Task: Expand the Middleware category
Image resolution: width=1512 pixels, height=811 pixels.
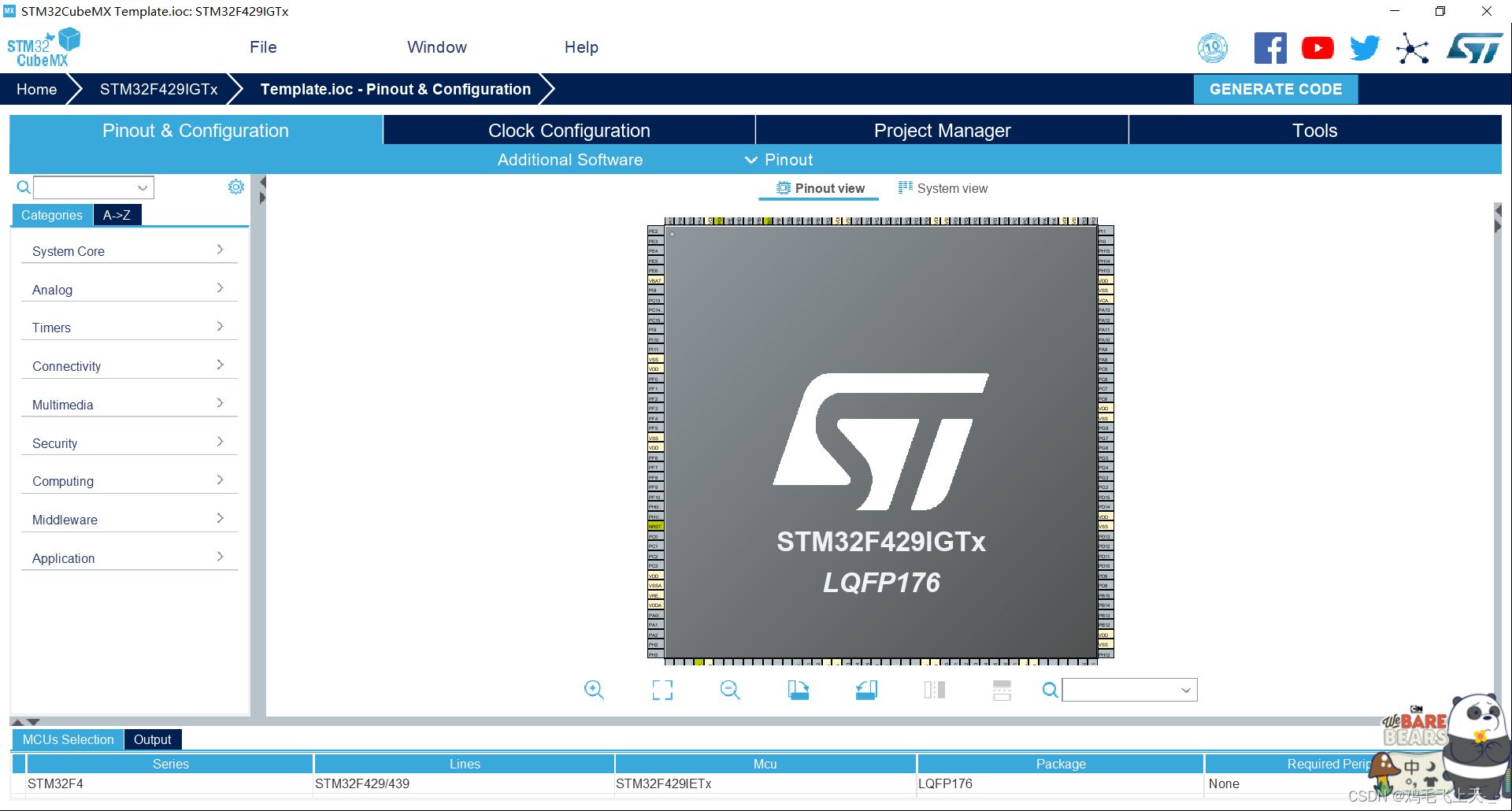Action: (x=128, y=520)
